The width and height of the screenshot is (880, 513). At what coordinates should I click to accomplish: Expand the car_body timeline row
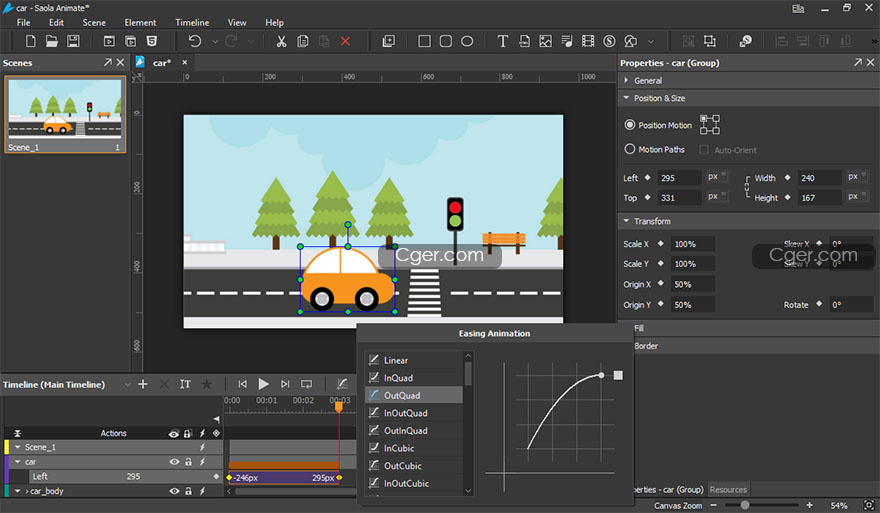[18, 491]
